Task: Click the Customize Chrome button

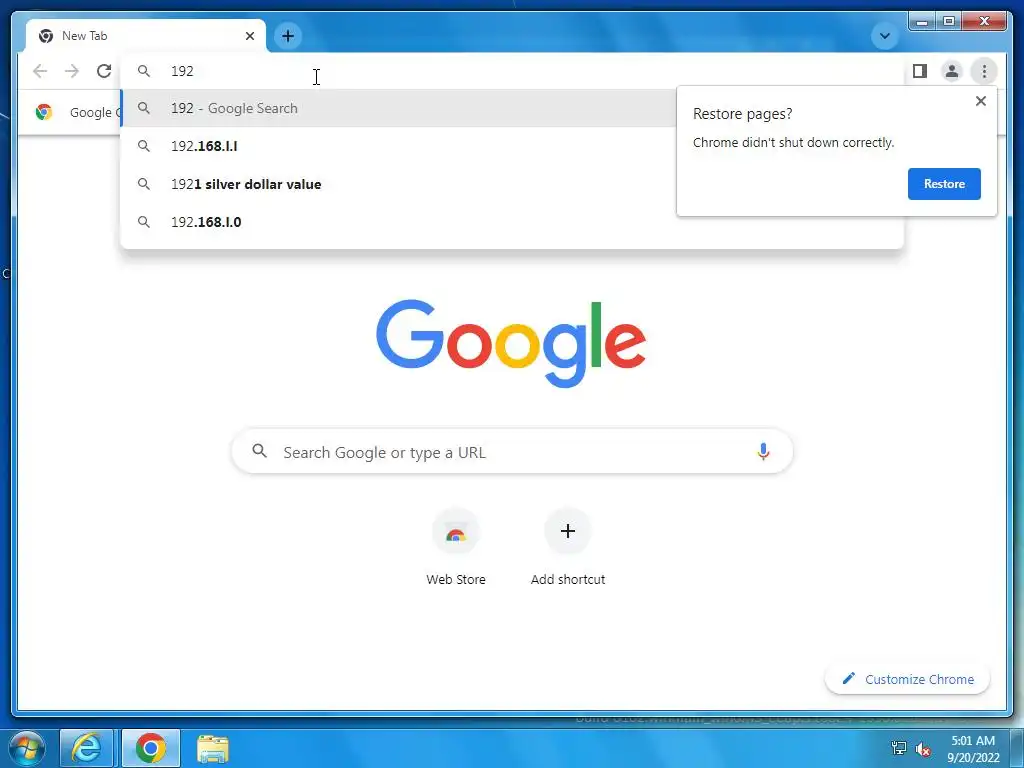Action: point(908,679)
